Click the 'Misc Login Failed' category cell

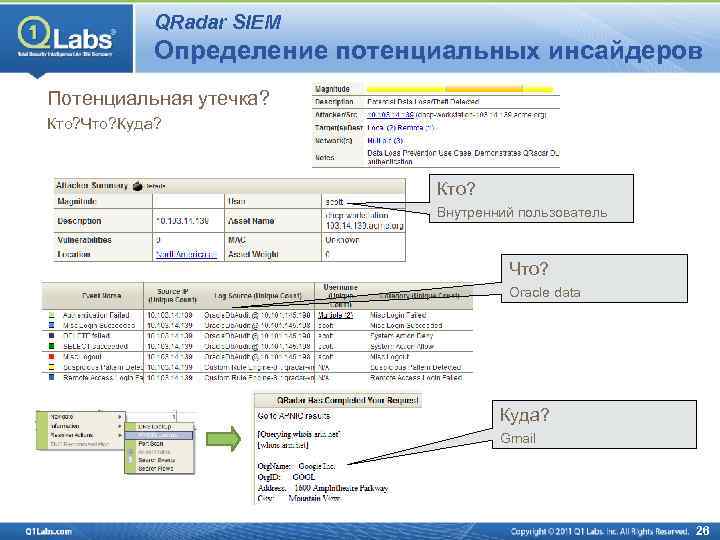click(x=398, y=315)
